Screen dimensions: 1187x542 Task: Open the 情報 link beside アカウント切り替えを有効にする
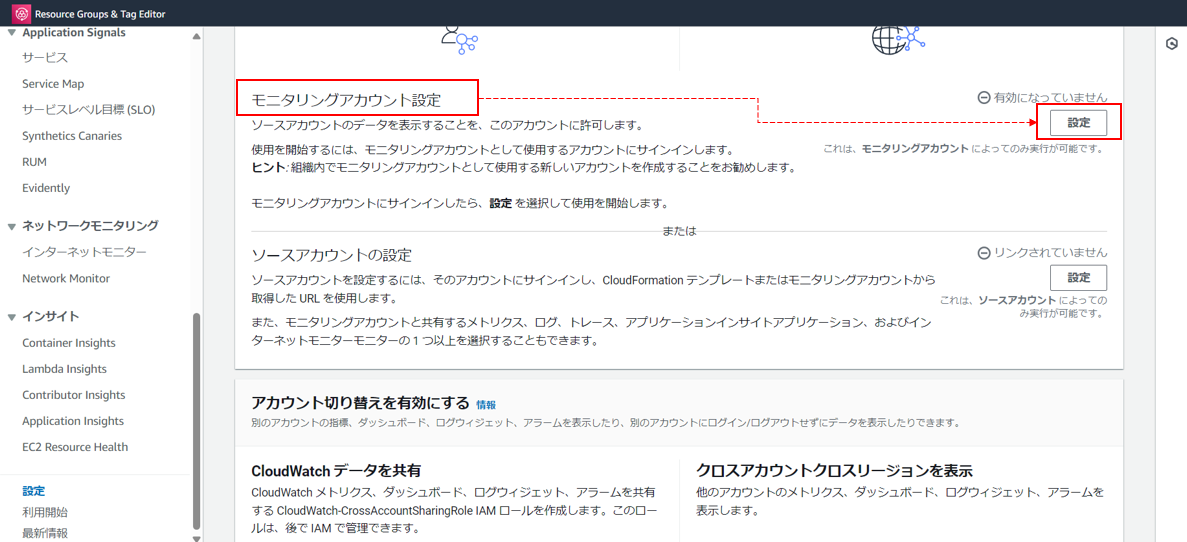coord(486,405)
